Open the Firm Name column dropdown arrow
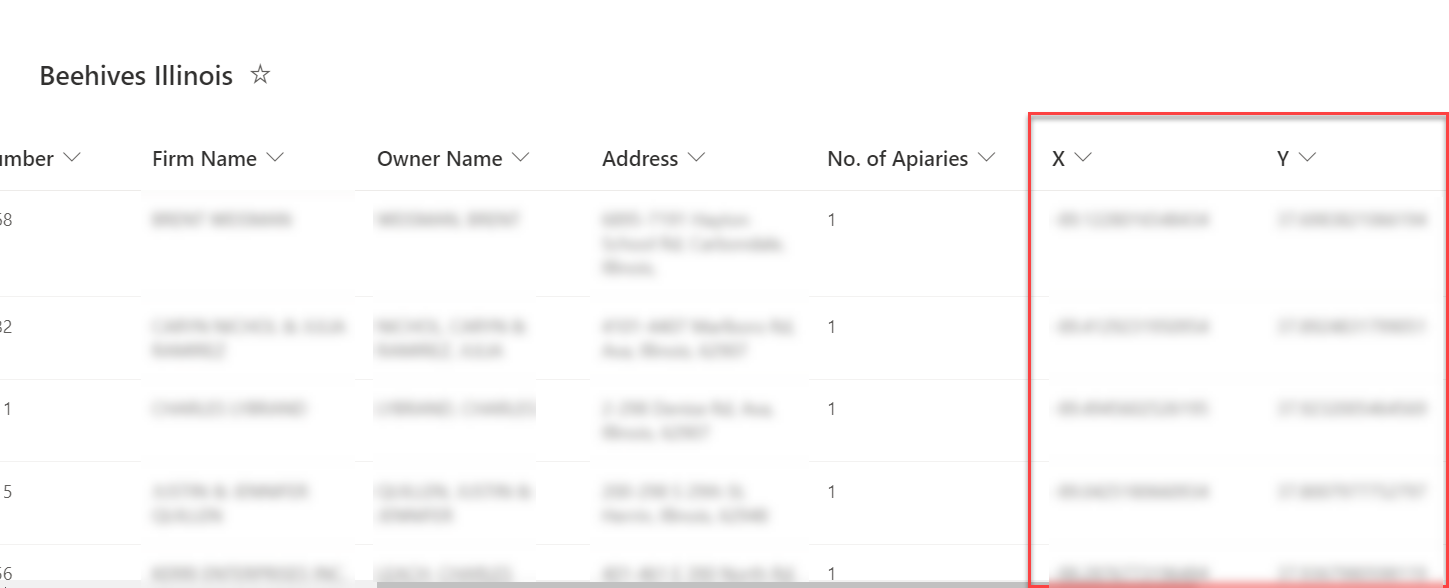The image size is (1449, 588). pos(276,158)
